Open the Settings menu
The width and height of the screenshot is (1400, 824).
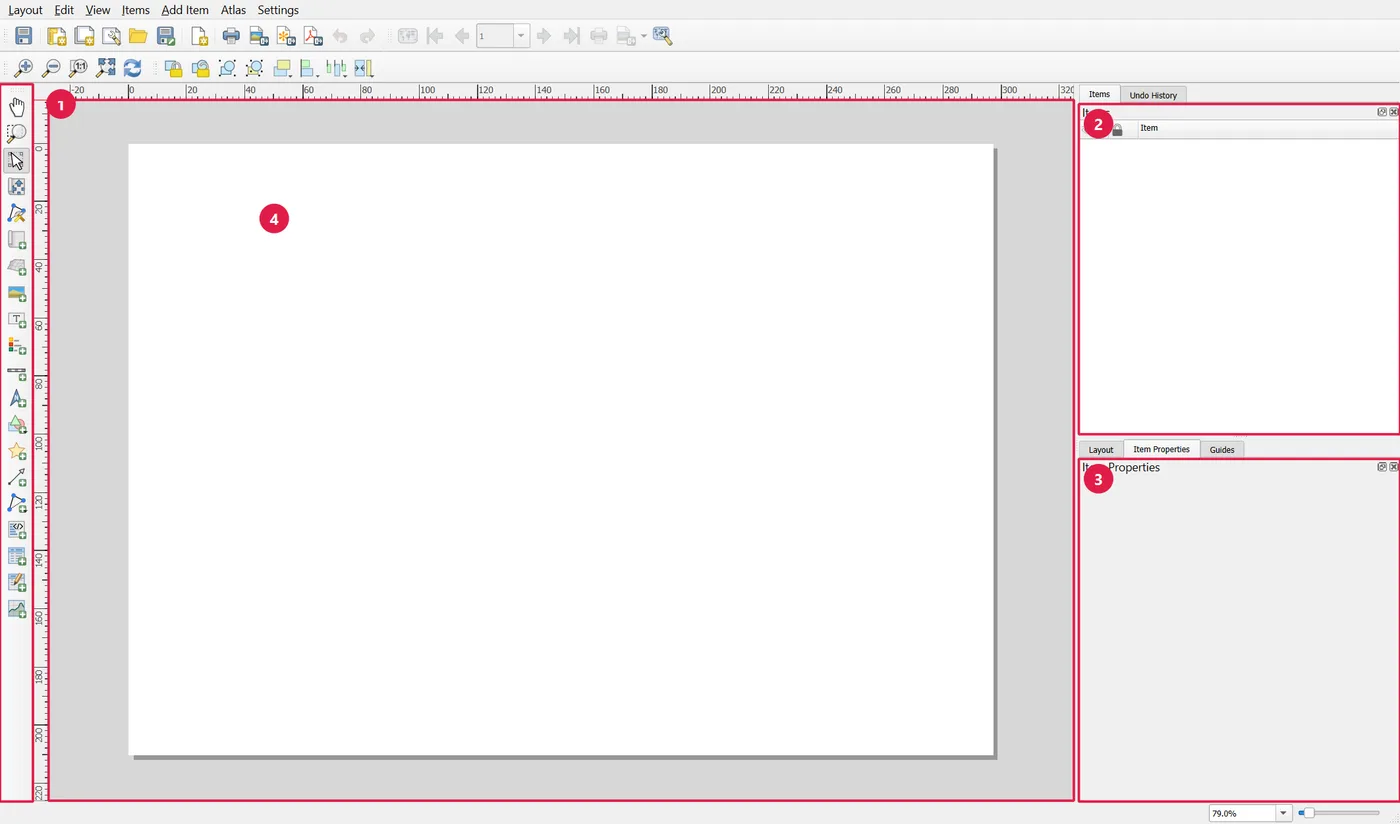click(x=278, y=10)
